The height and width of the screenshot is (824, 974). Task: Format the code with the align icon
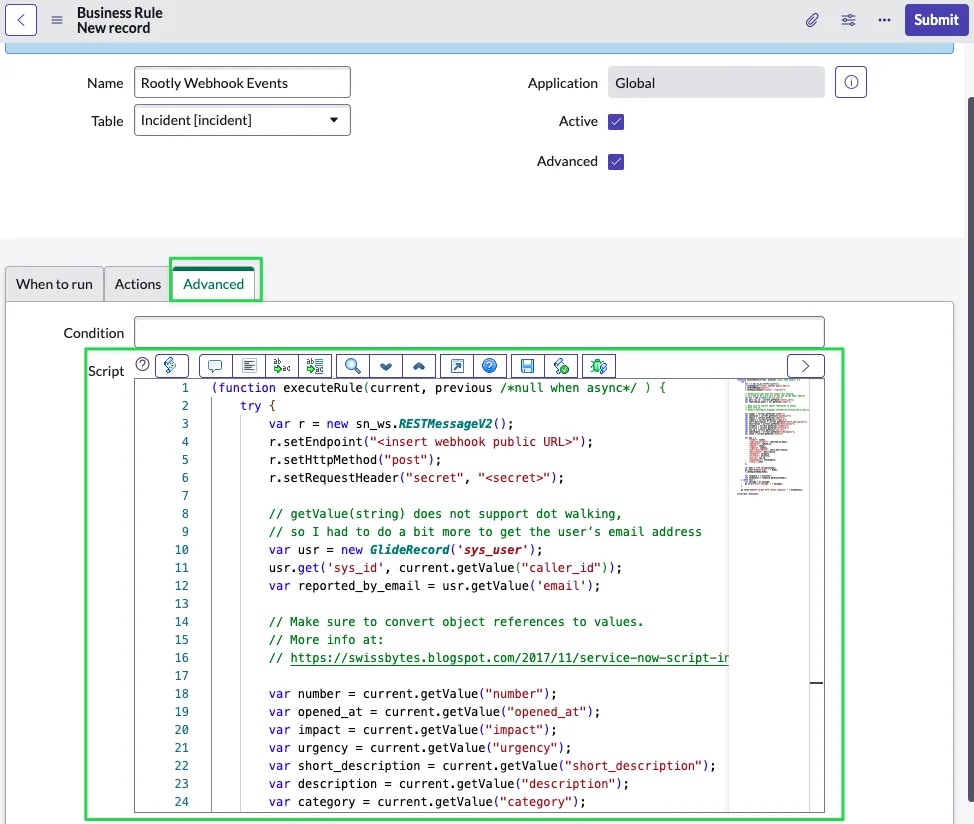tap(249, 366)
